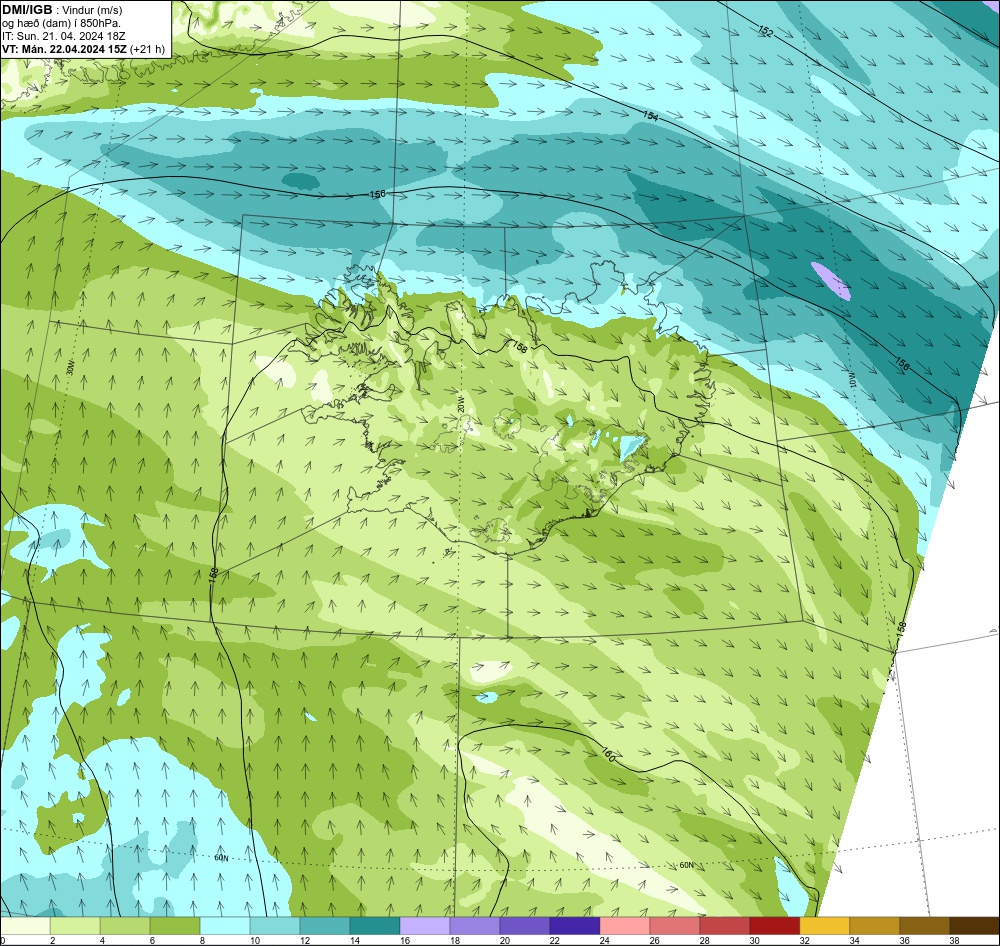Screen dimensions: 1000x946
Task: Click the legend value 24
Action: click(605, 940)
